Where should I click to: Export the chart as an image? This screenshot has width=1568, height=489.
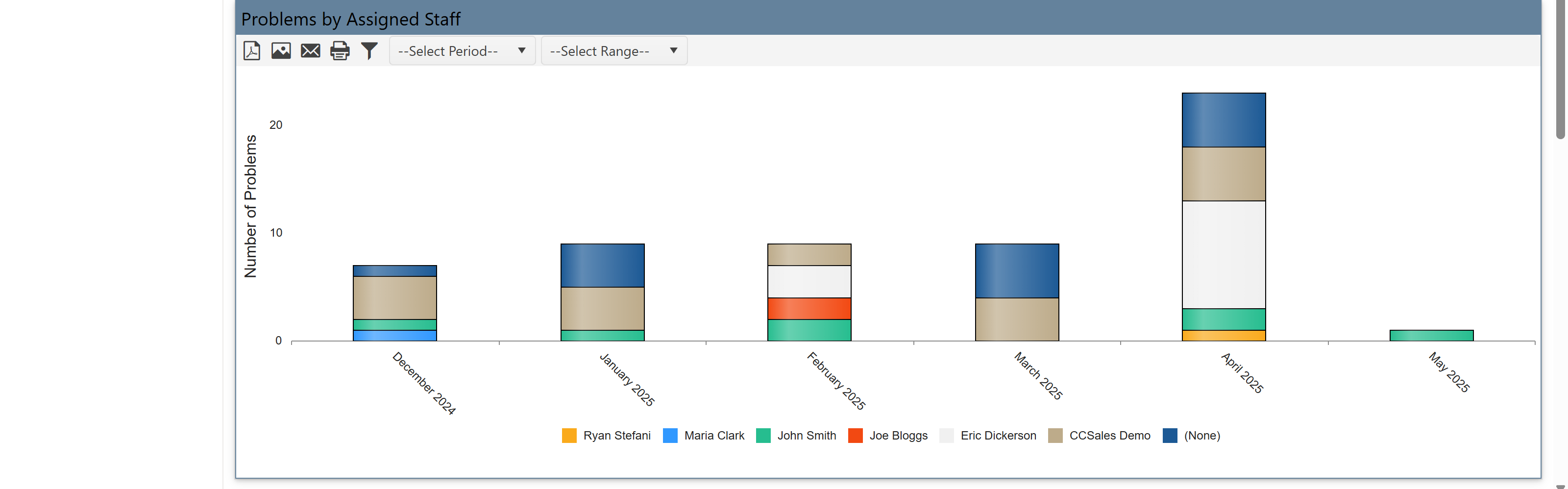coord(281,50)
